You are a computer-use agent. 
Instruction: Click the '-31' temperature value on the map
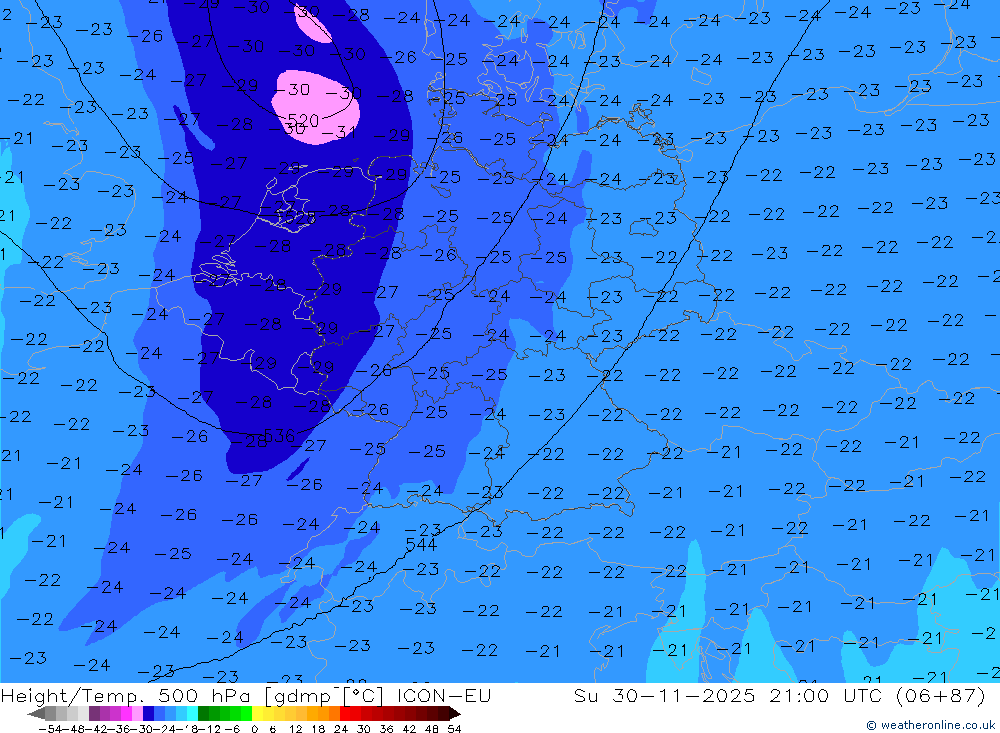pyautogui.click(x=338, y=133)
